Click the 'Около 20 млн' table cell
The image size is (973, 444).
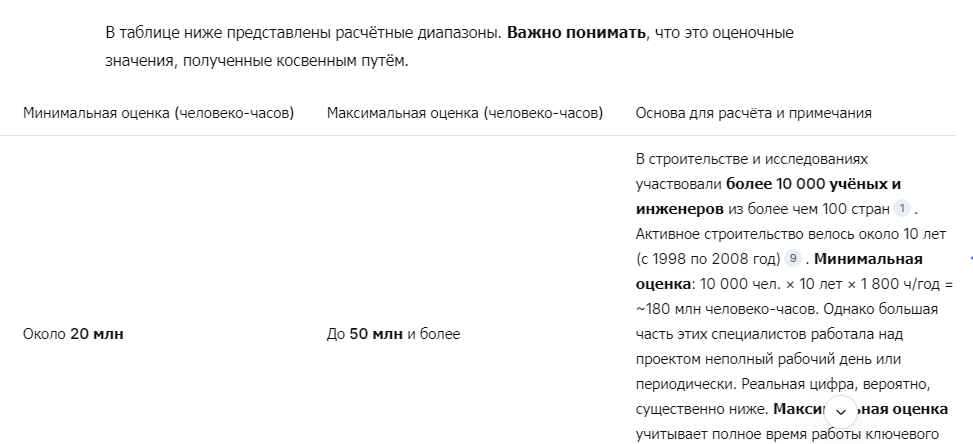pos(73,334)
